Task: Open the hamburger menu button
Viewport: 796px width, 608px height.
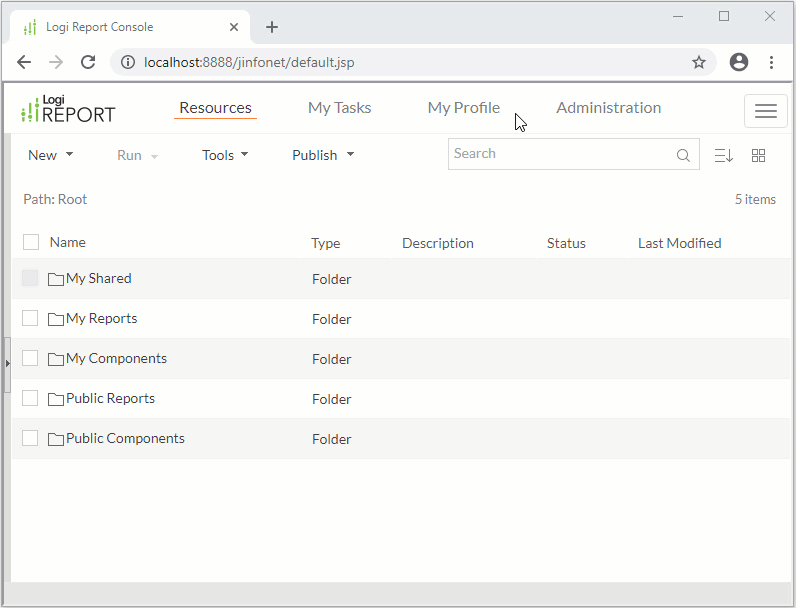Action: tap(765, 111)
